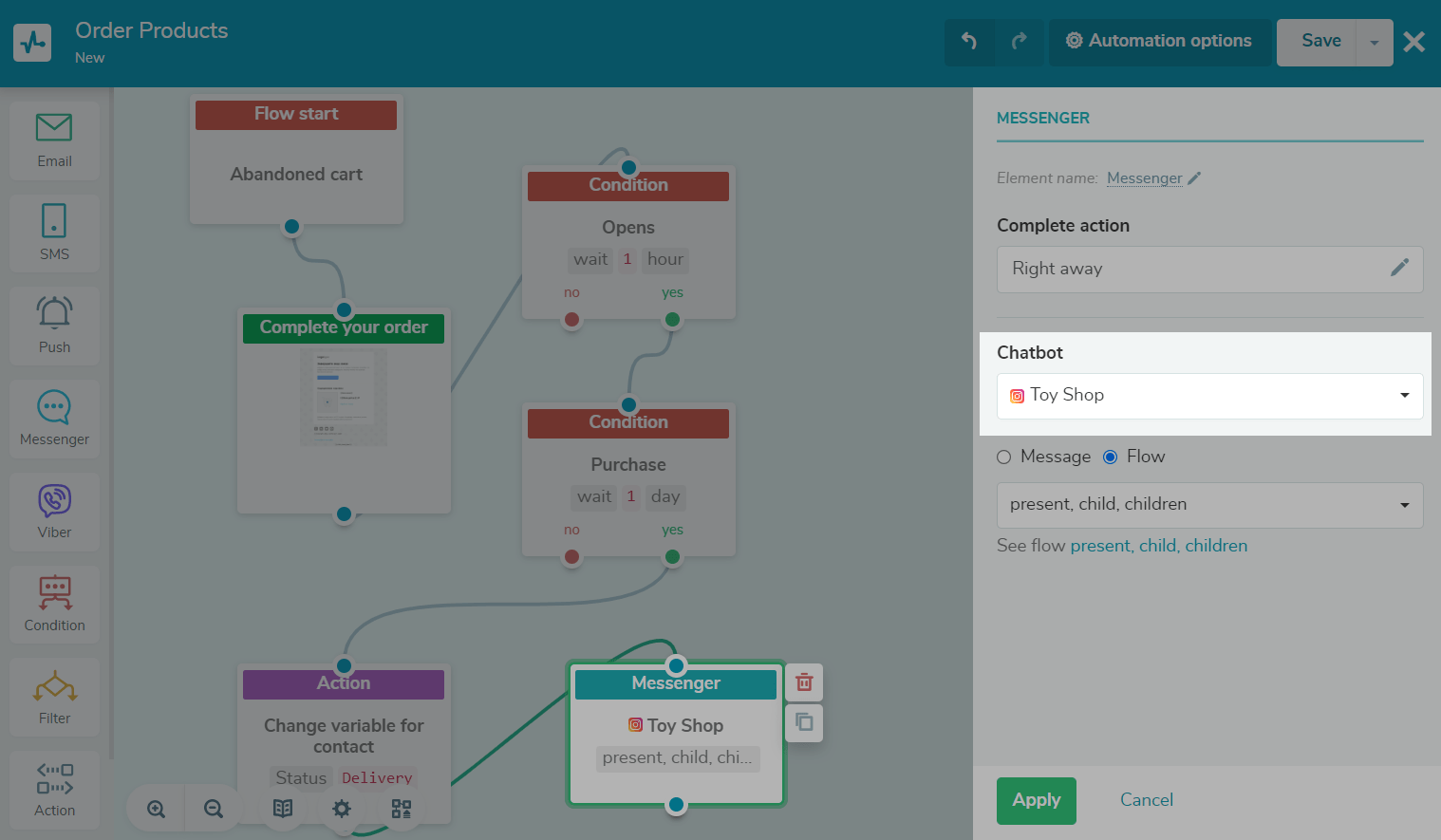This screenshot has height=840, width=1441.
Task: Open Automation options
Action: click(1159, 41)
